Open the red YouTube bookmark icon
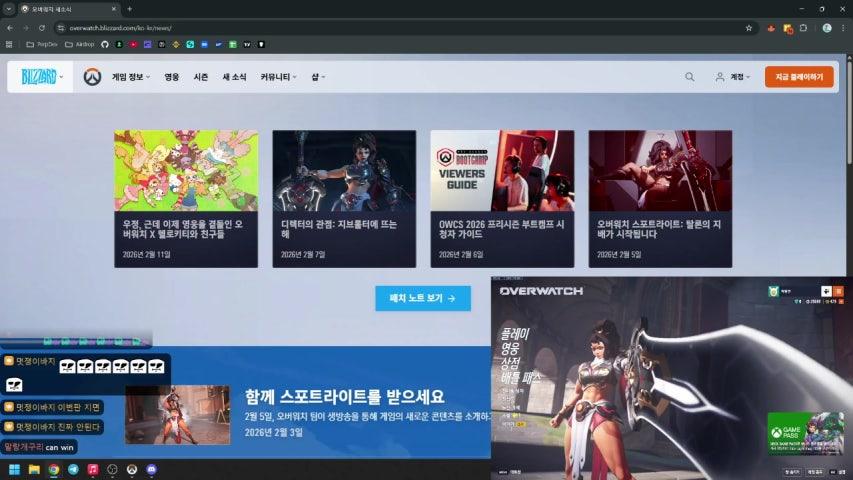 coord(133,45)
